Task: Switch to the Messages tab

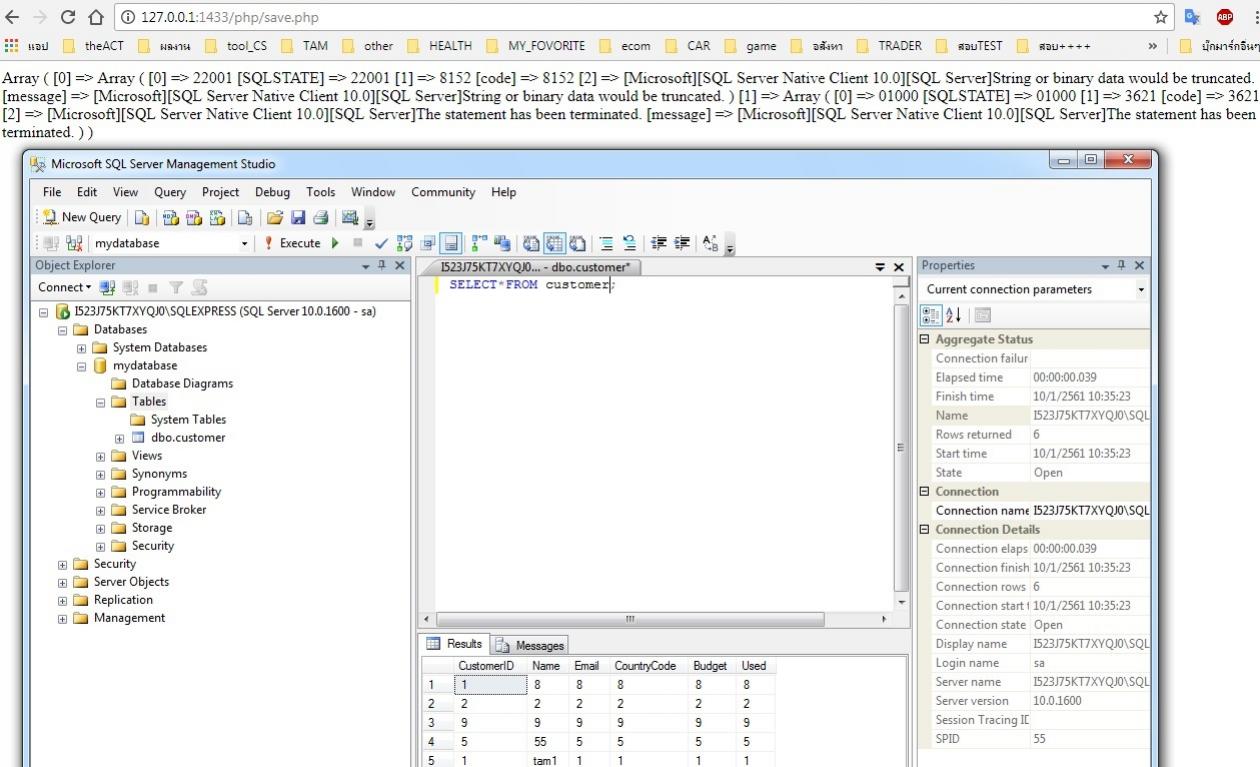Action: click(530, 645)
